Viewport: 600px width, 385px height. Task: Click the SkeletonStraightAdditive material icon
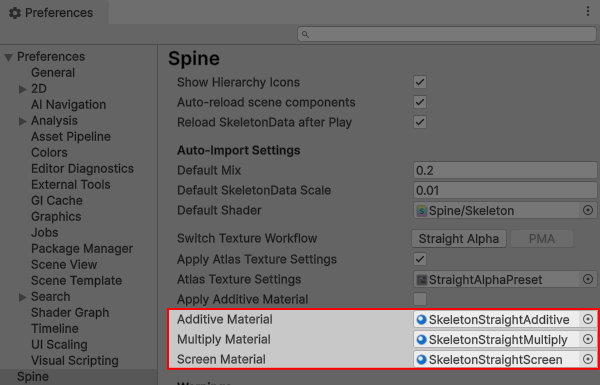click(x=421, y=320)
